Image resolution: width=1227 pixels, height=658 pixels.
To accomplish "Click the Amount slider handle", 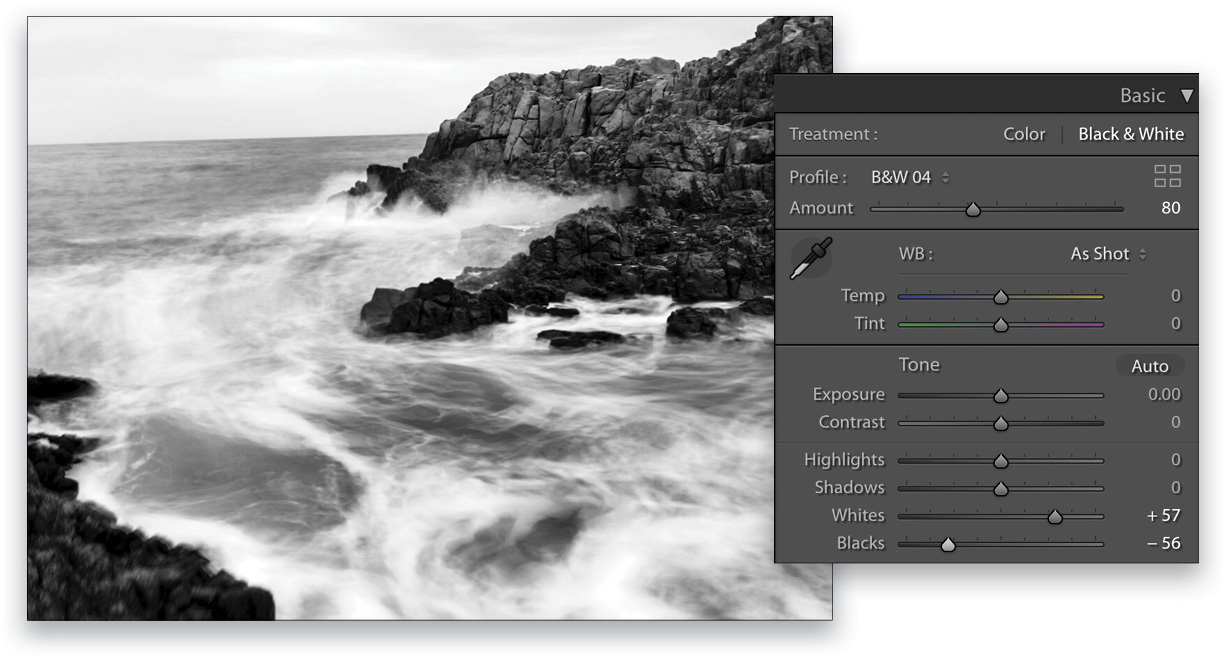I will pyautogui.click(x=975, y=209).
